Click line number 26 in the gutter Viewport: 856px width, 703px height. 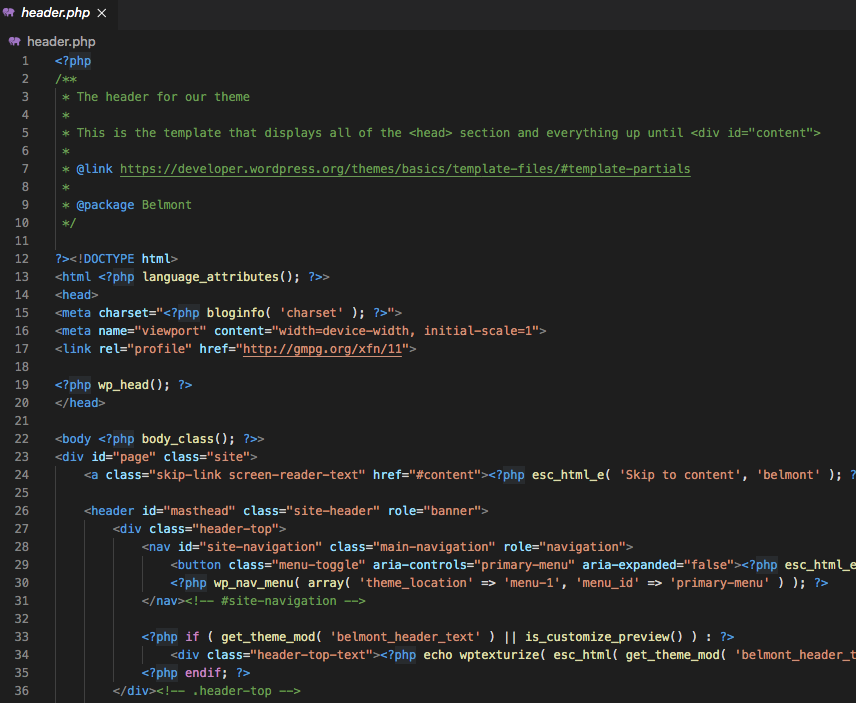coord(22,511)
